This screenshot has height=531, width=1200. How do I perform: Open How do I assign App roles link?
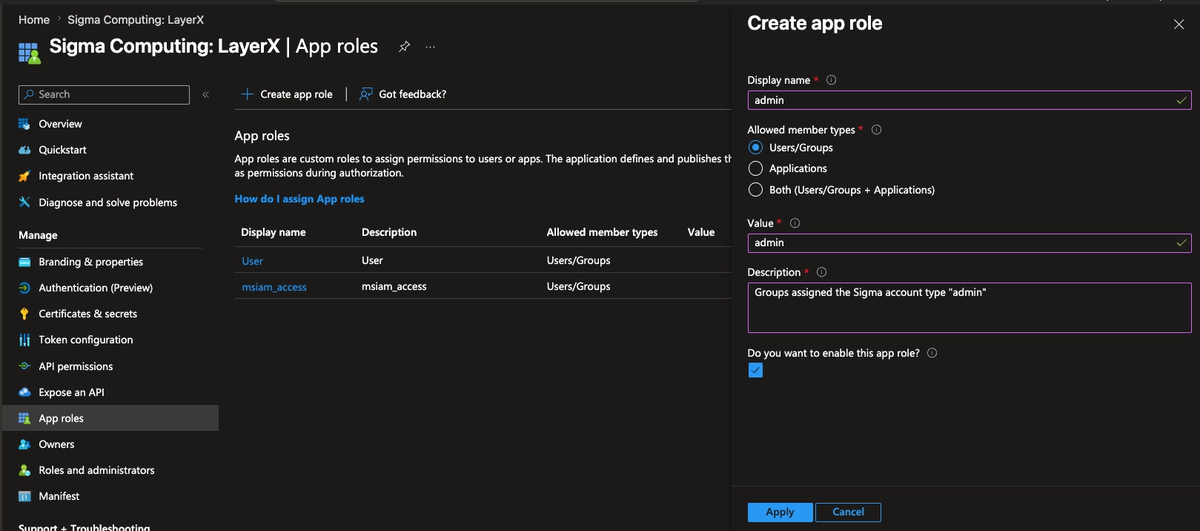pyautogui.click(x=299, y=199)
